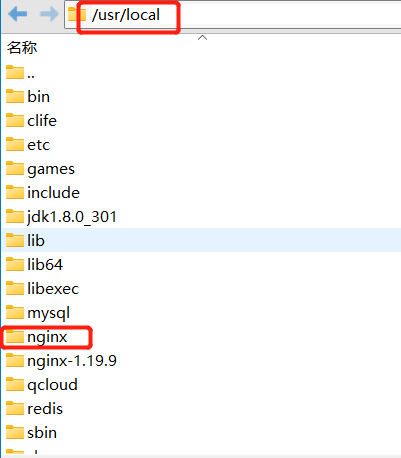Select the etc folder icon
This screenshot has height=458, width=401.
[x=15, y=144]
